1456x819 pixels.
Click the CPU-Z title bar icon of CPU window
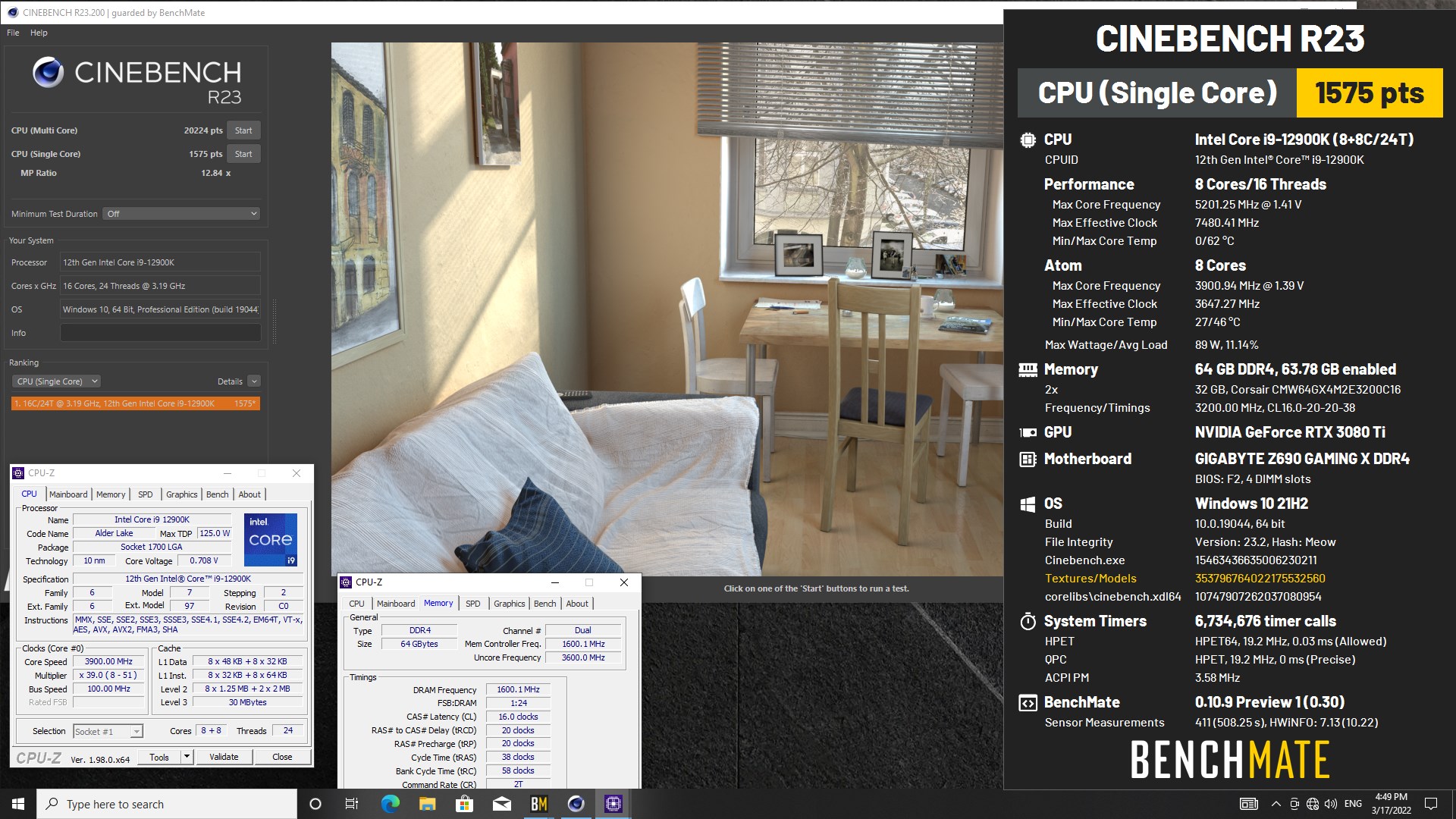[19, 473]
